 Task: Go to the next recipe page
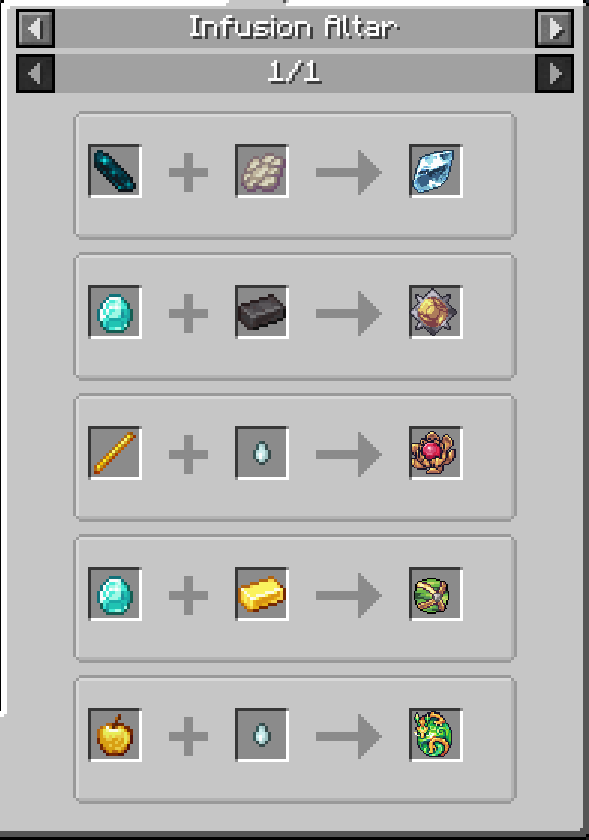[x=554, y=73]
